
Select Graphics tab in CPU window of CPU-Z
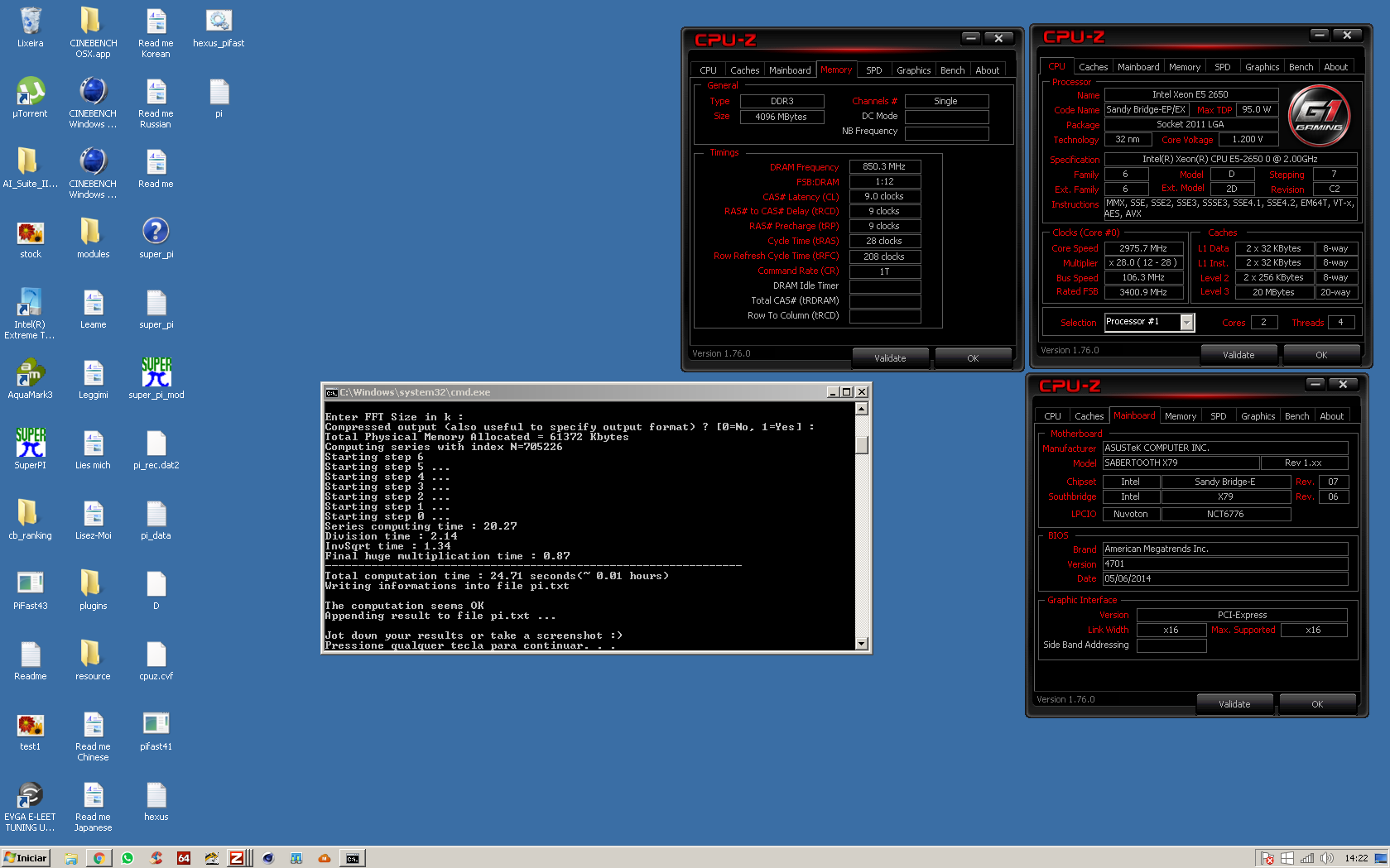click(1262, 67)
